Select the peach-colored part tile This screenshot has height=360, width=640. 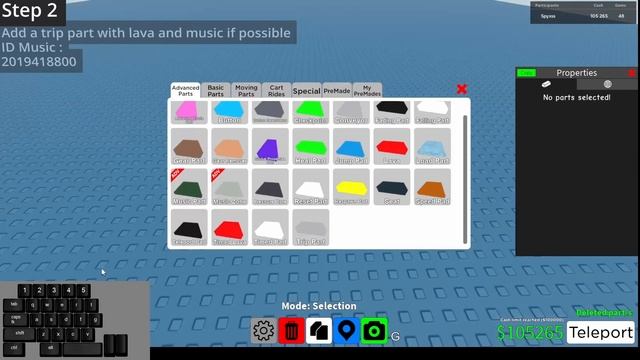pos(229,147)
